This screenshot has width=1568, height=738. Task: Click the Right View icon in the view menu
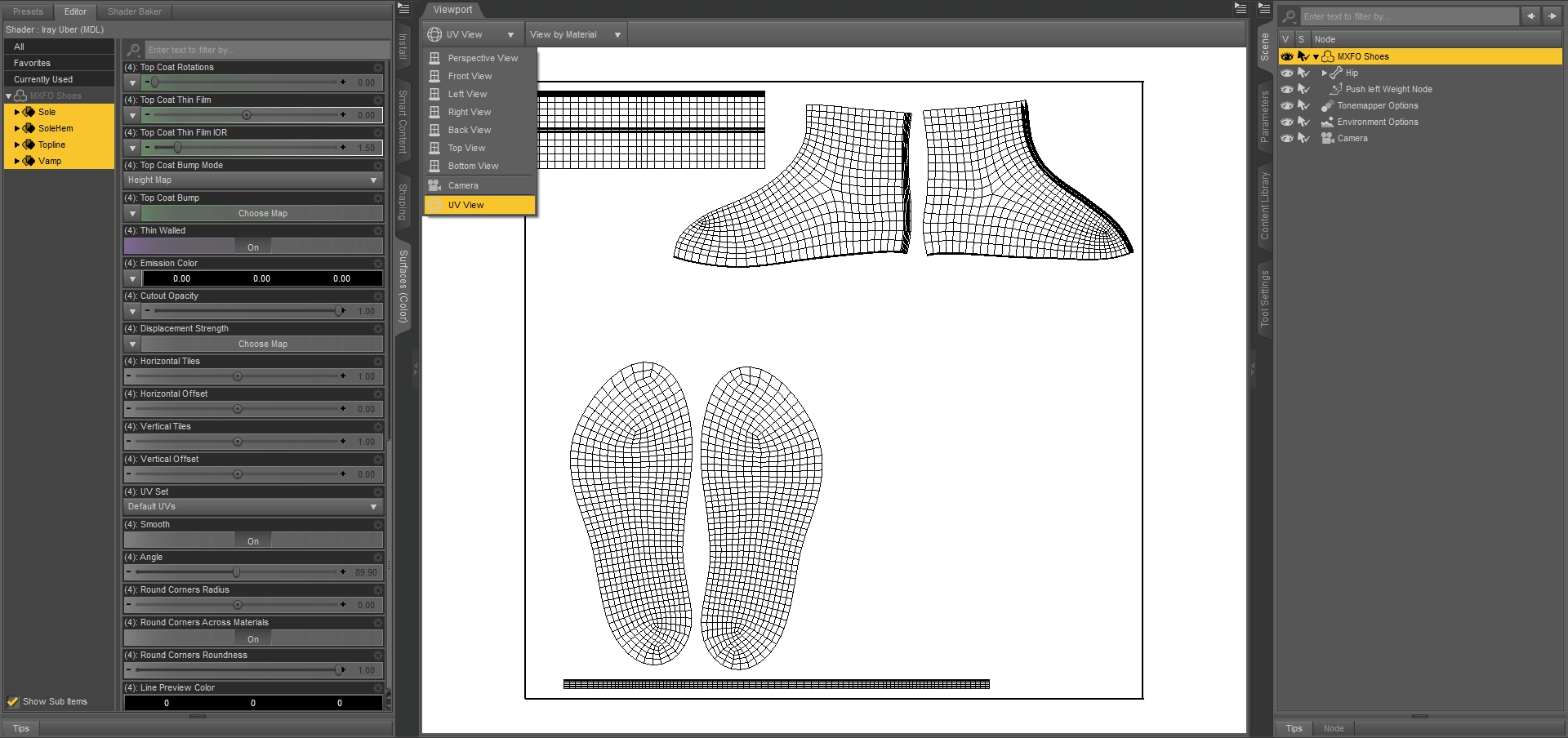(434, 112)
